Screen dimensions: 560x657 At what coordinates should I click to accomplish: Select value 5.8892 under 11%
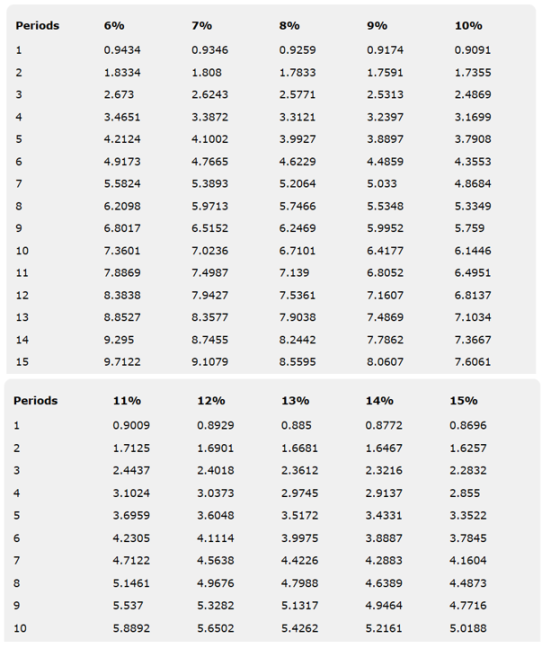(131, 628)
